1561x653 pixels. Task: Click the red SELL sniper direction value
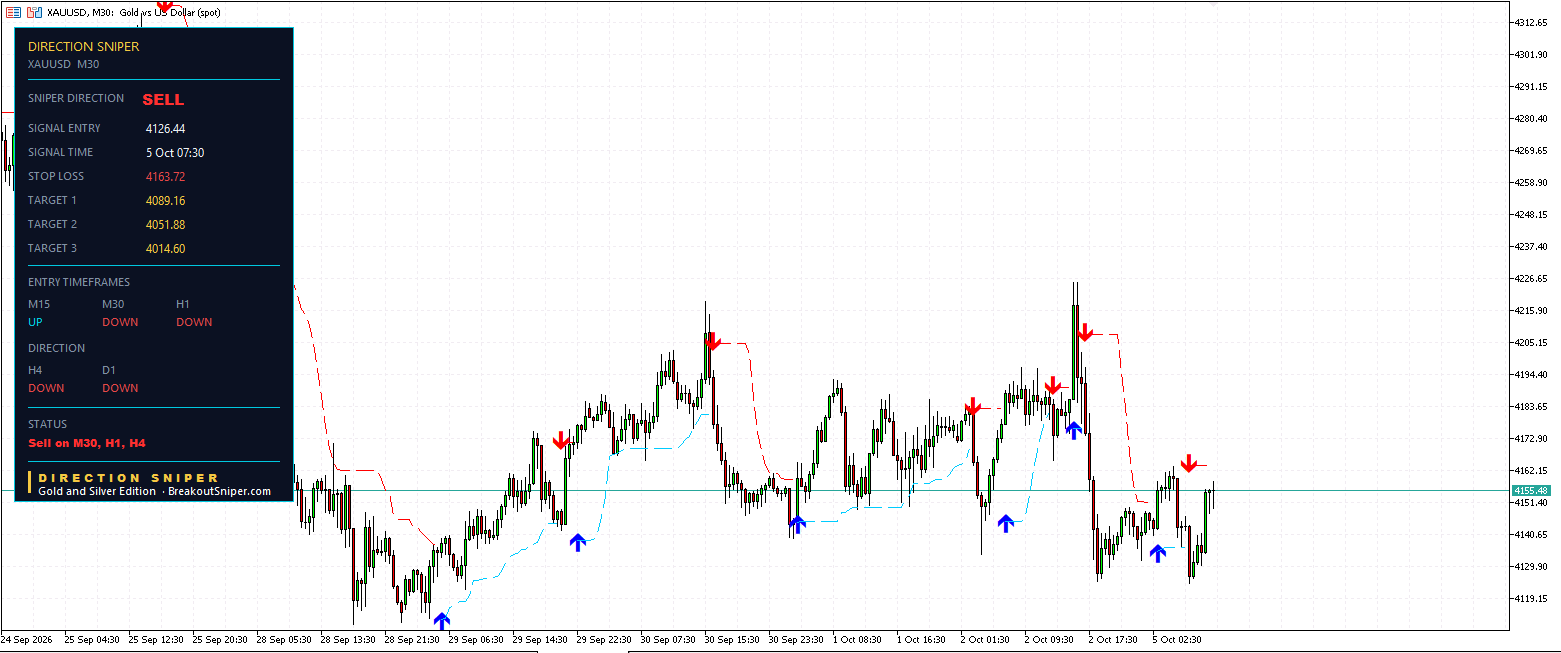pos(163,100)
